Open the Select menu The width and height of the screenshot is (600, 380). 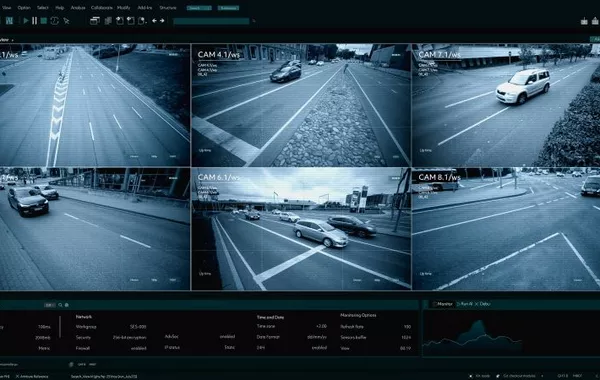tap(42, 8)
